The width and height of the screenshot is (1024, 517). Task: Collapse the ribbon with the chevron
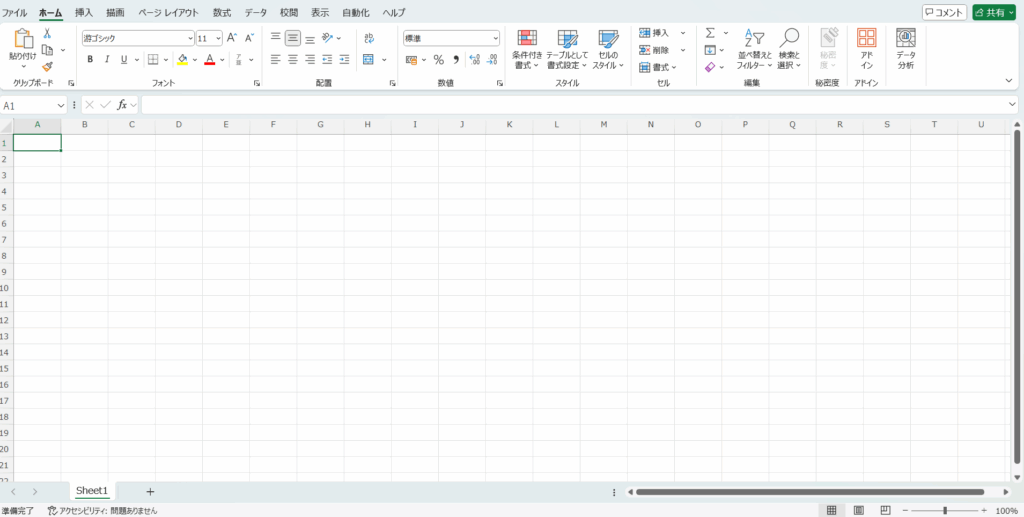(1008, 80)
